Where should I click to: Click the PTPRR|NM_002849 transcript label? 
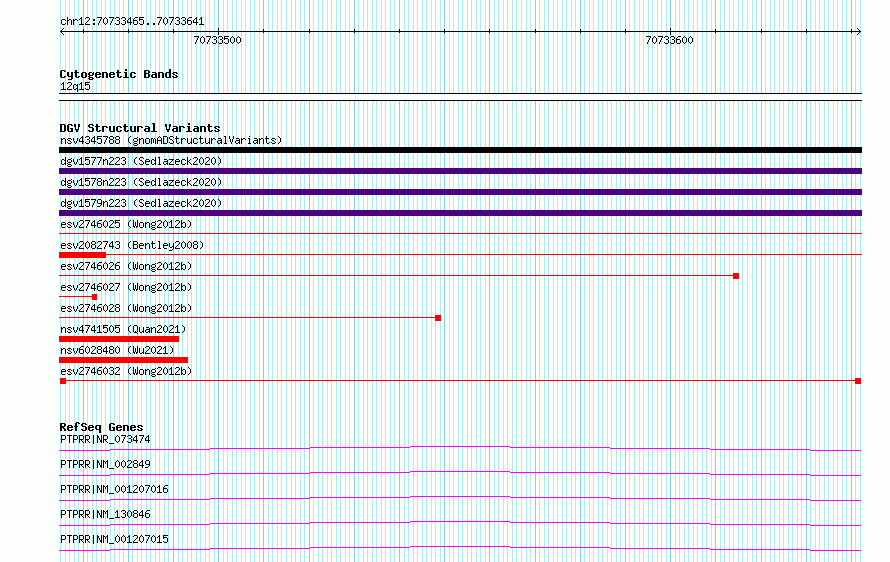(x=105, y=464)
